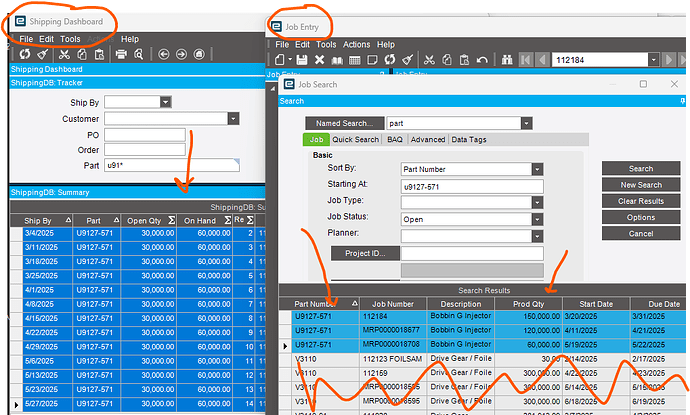Viewport: 690px width, 415px height.
Task: Open Actions menu in Job Entry
Action: 356,44
